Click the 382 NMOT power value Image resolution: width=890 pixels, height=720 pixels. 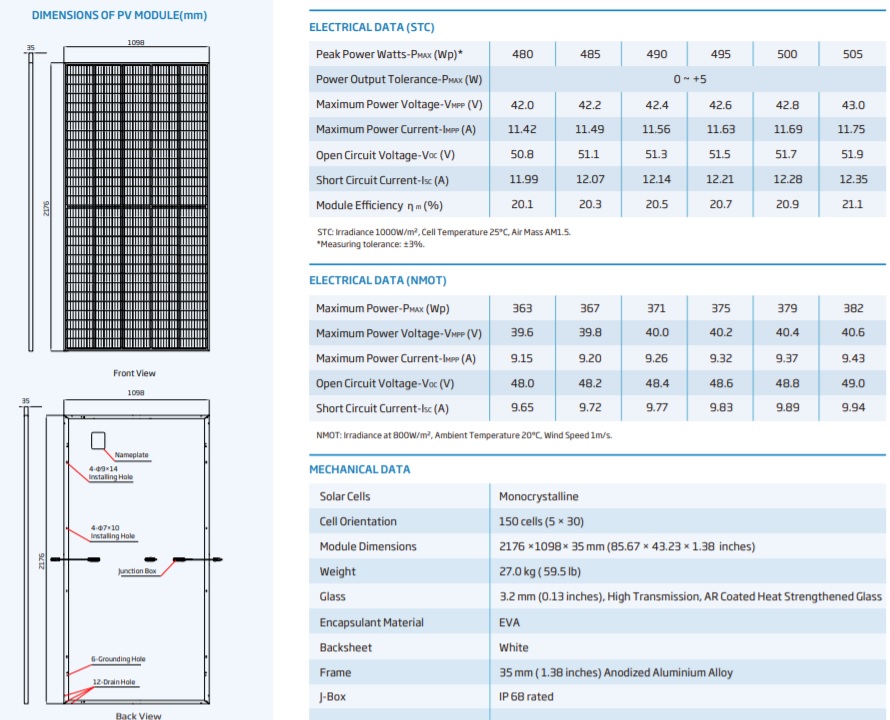(853, 308)
